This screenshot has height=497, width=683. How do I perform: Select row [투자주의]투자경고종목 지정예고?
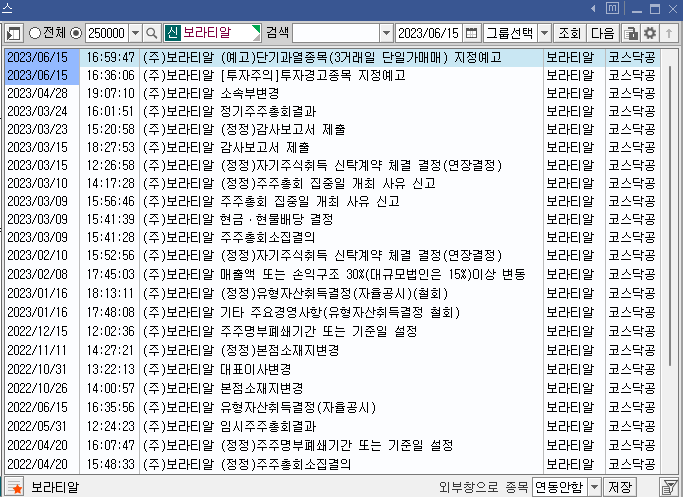click(x=333, y=75)
